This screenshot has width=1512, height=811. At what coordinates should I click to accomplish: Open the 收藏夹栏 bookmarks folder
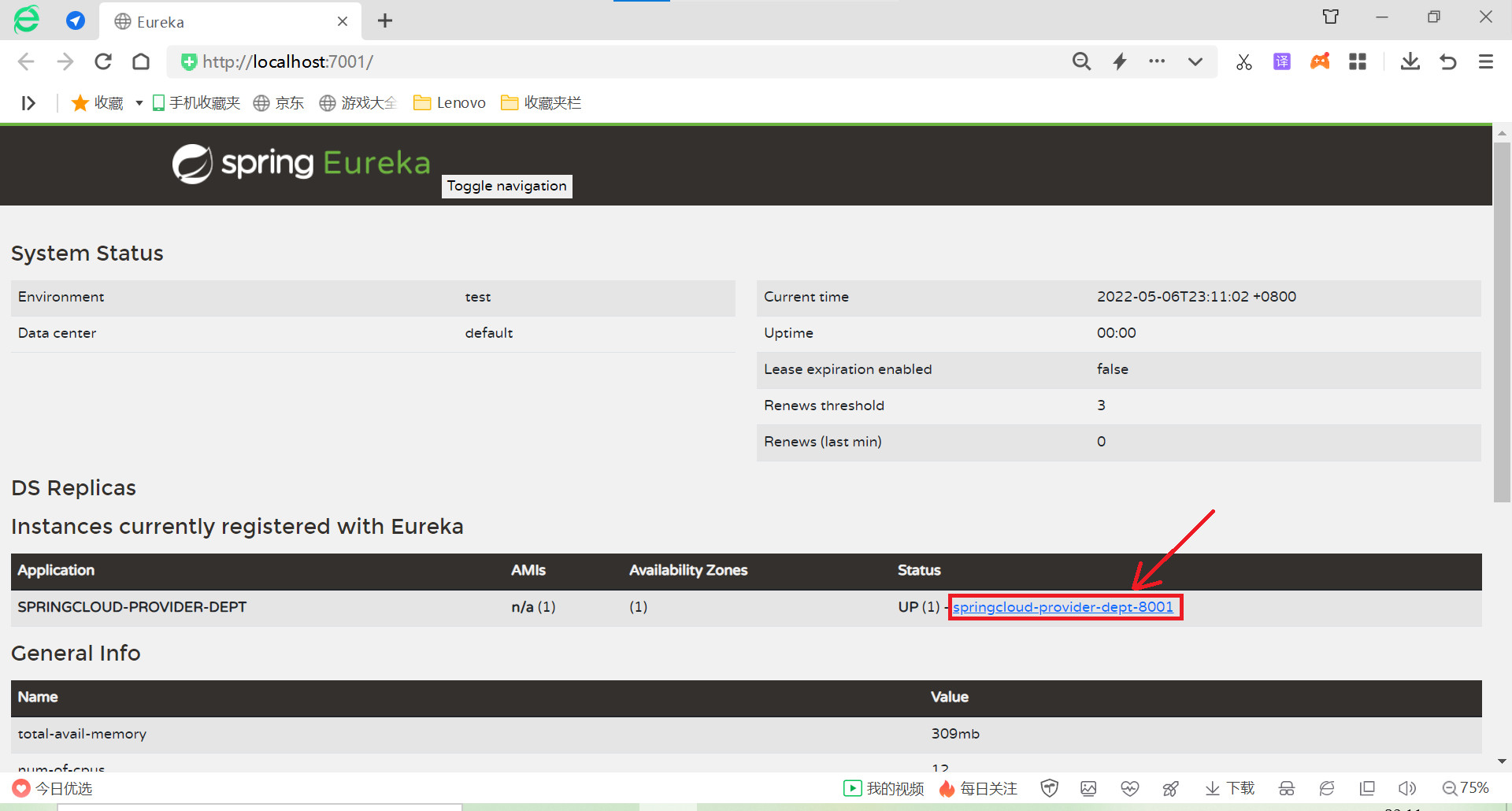pyautogui.click(x=541, y=103)
